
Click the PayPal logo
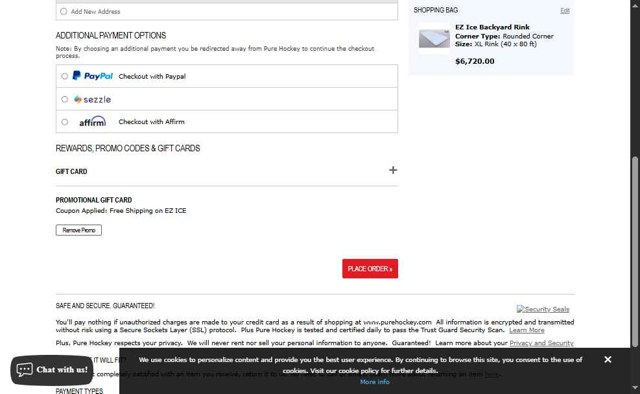tap(93, 76)
